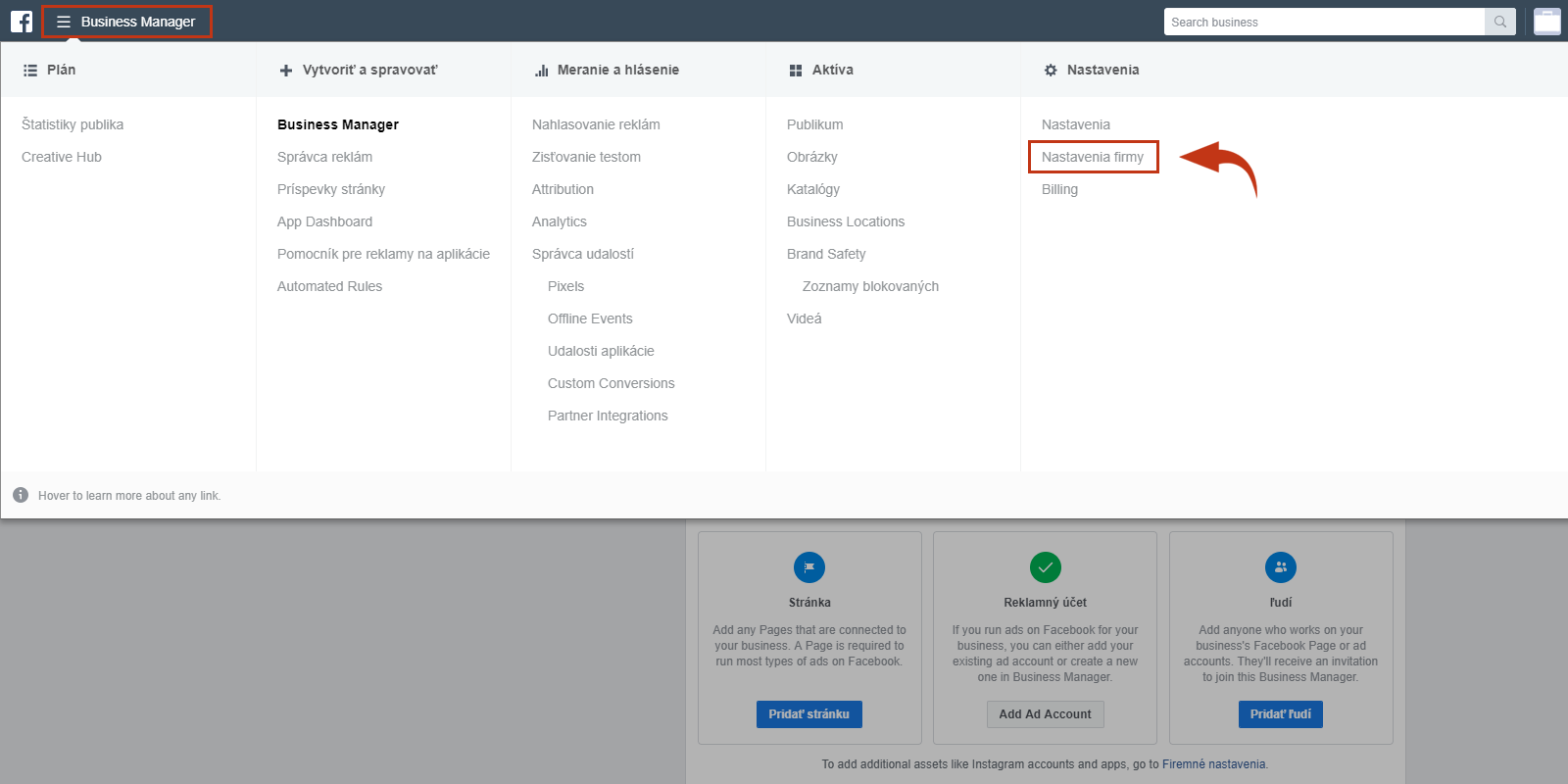This screenshot has width=1568, height=784.
Task: Open Analytics
Action: tap(560, 221)
